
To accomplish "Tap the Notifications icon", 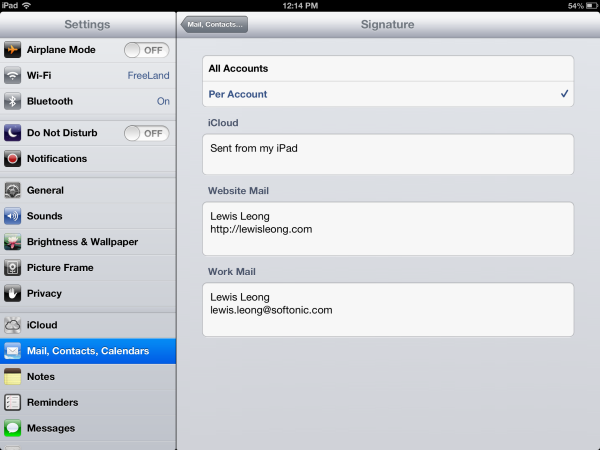I will click(13, 158).
